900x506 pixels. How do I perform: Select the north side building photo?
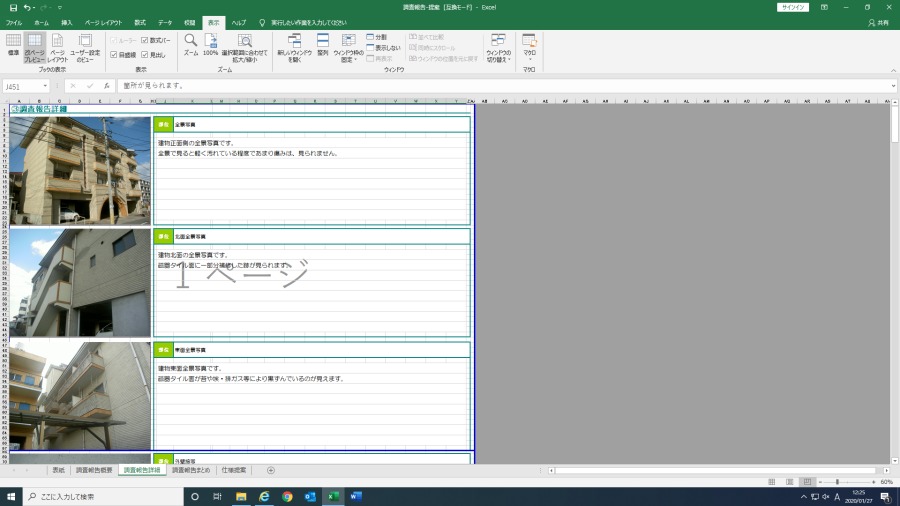point(80,283)
